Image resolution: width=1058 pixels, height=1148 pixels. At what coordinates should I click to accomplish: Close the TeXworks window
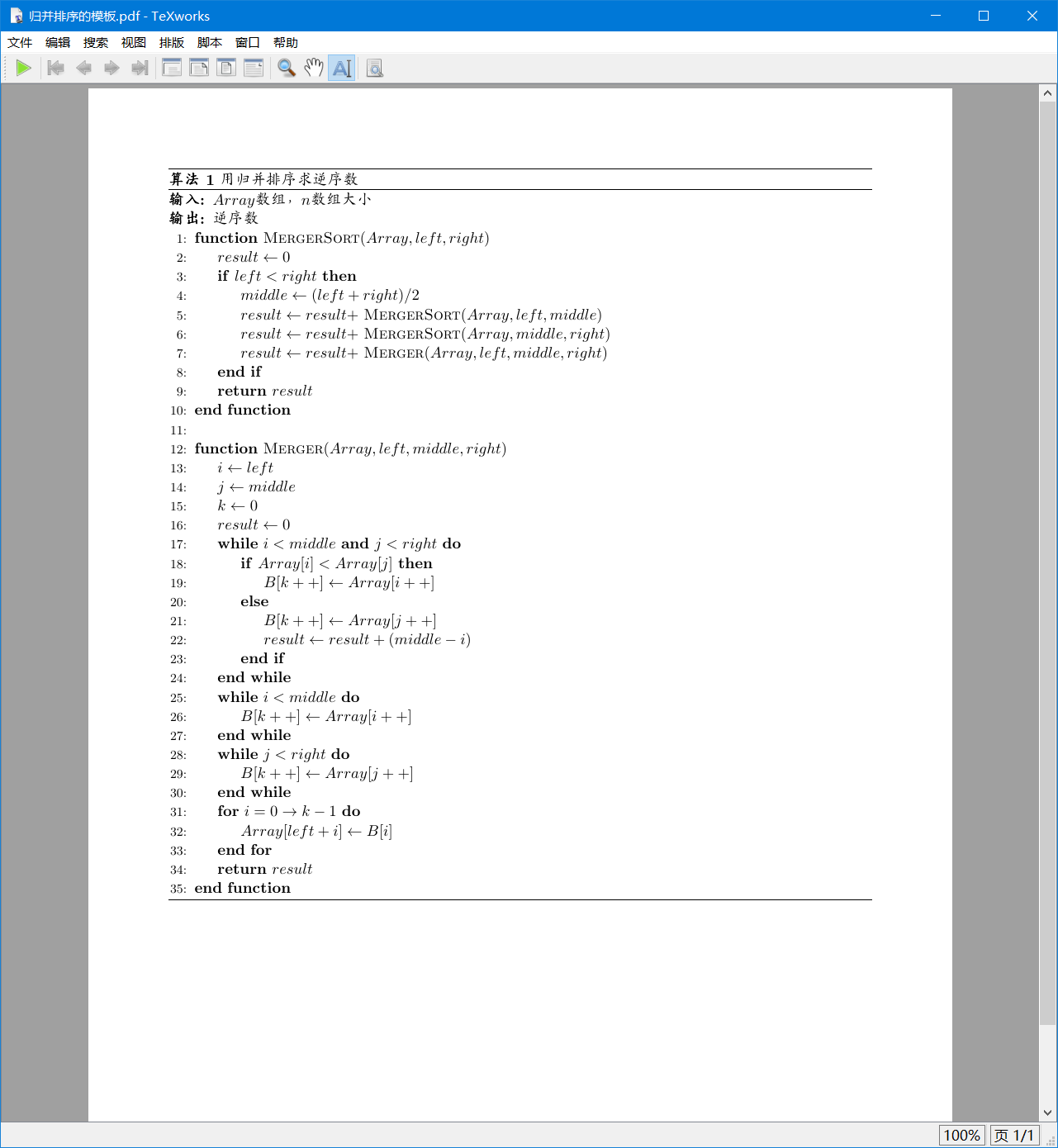pos(1032,16)
